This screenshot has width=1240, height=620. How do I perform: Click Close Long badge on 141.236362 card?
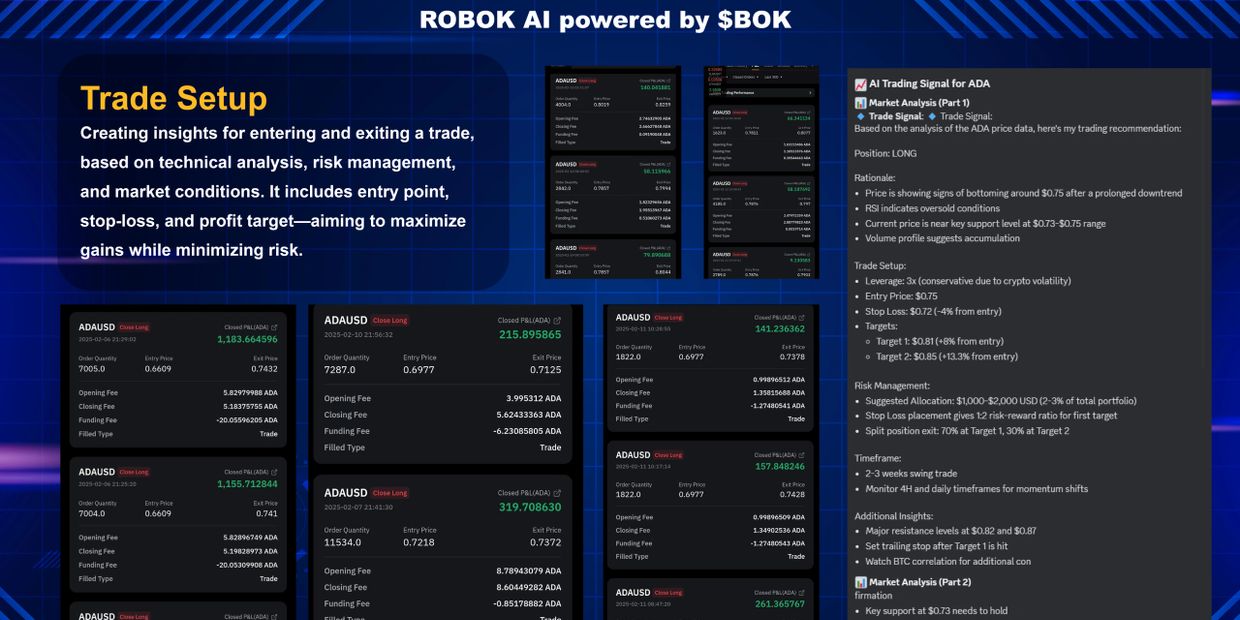pos(669,318)
